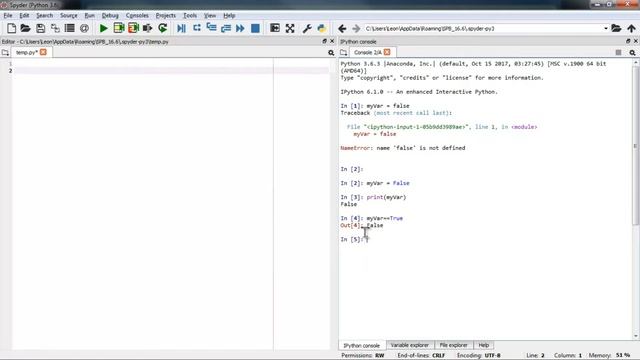
Task: Open the Consoles menu
Action: pos(137,16)
